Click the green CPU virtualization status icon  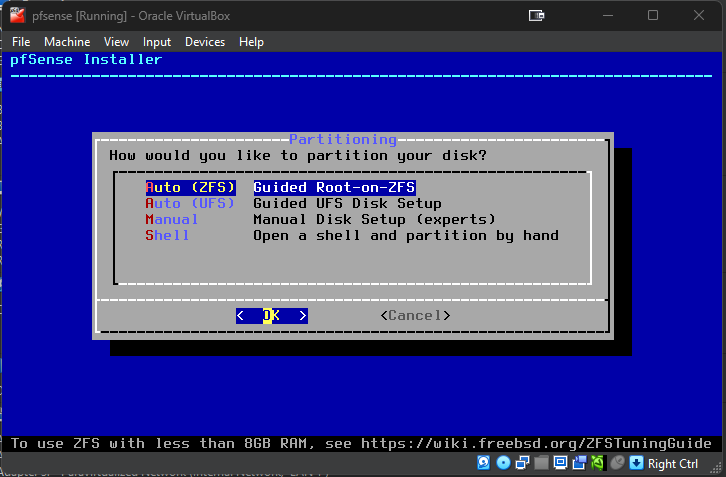pos(598,463)
